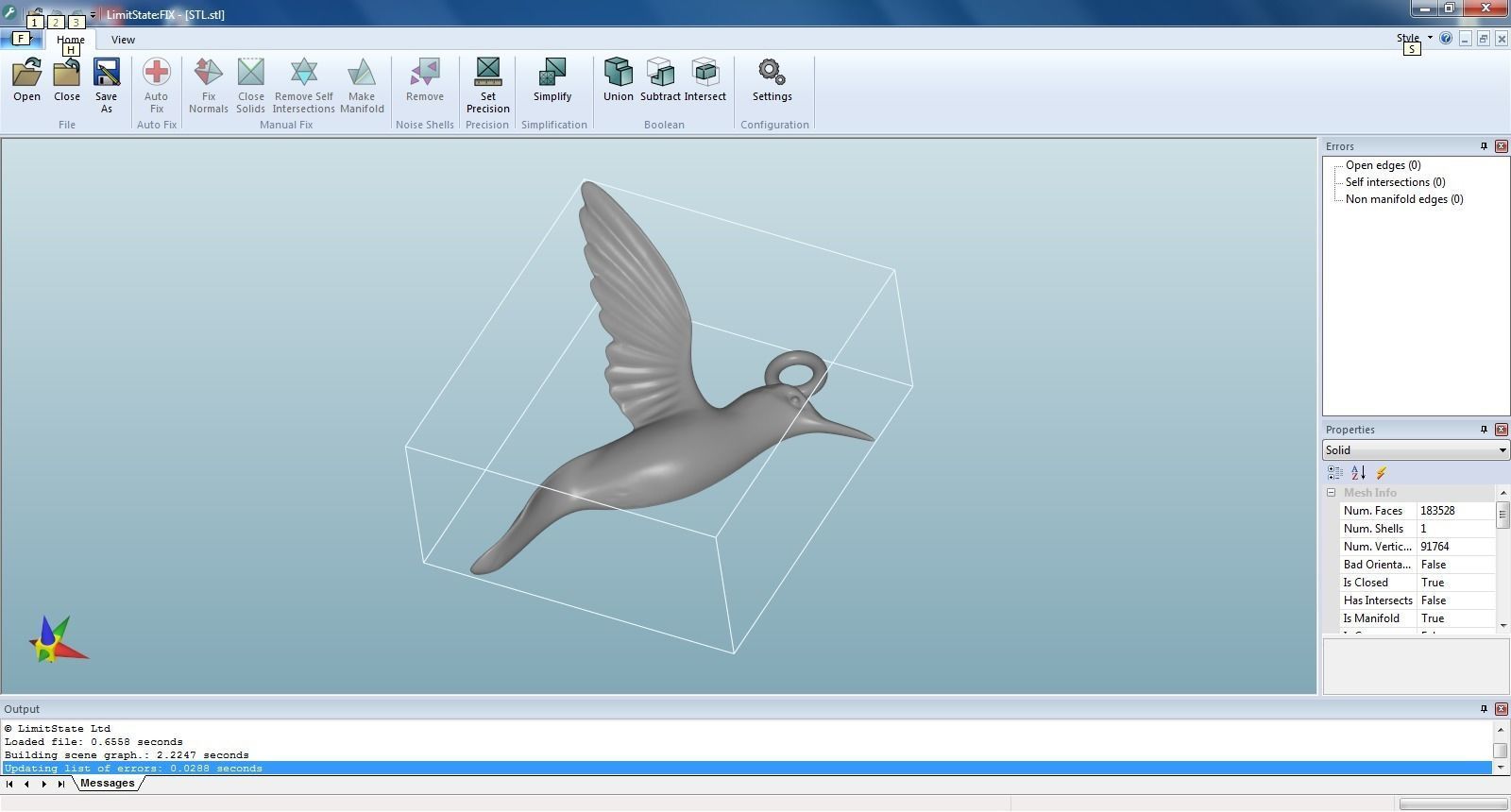Go to previous output tab arrow
Viewport: 1511px width, 812px height.
pyautogui.click(x=26, y=784)
